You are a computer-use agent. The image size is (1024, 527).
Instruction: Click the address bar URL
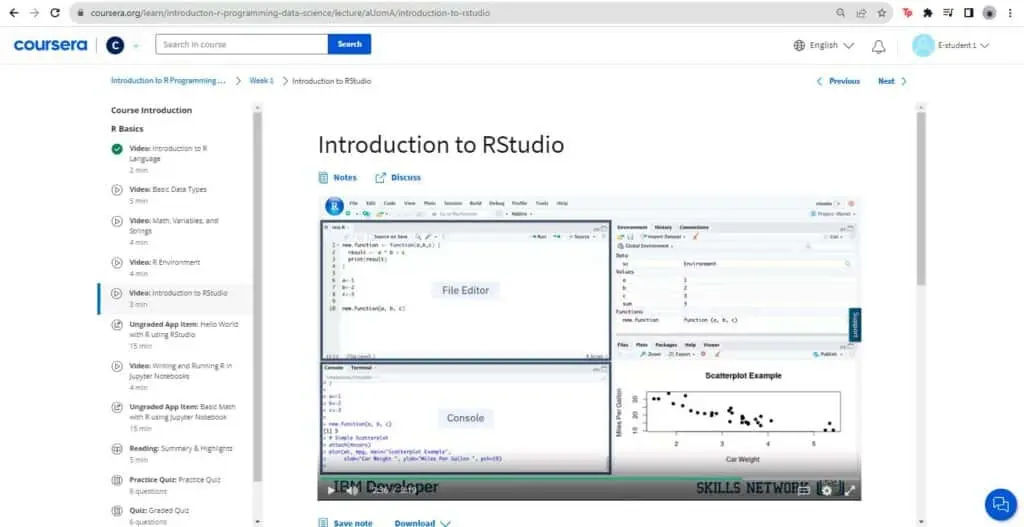(x=290, y=12)
